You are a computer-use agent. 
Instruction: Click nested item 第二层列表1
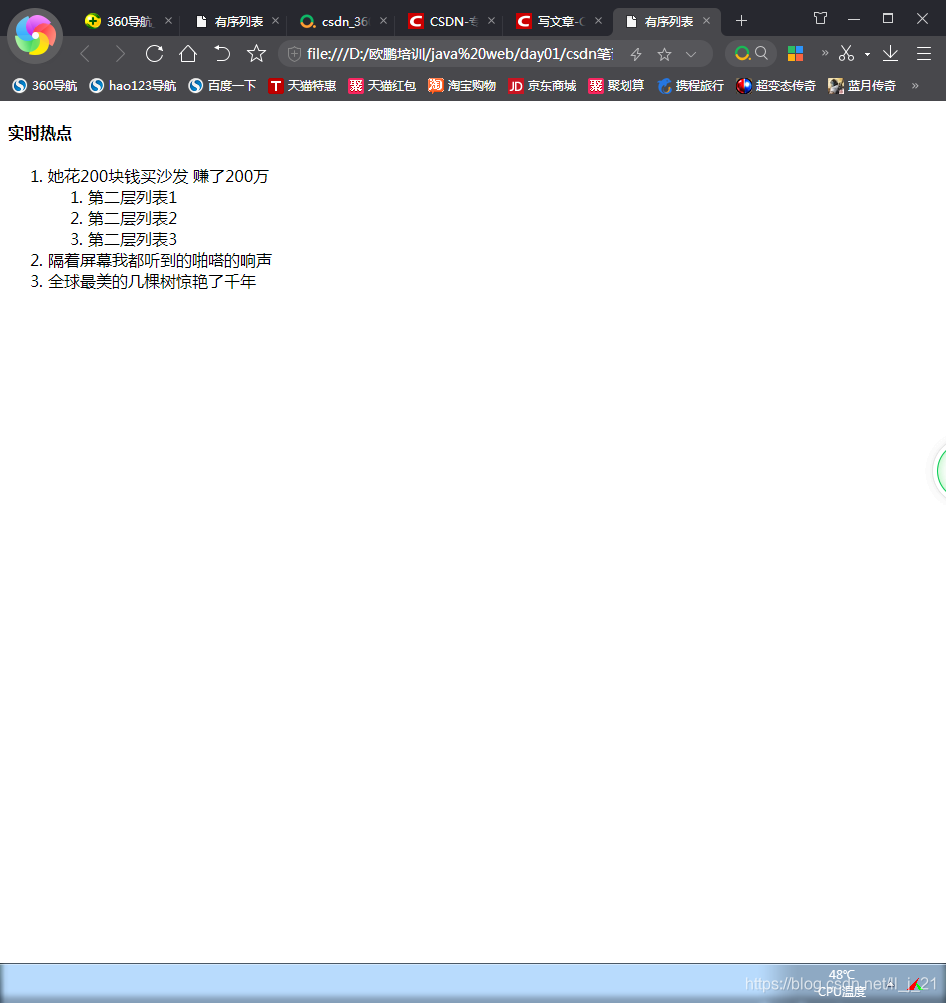pyautogui.click(x=132, y=197)
